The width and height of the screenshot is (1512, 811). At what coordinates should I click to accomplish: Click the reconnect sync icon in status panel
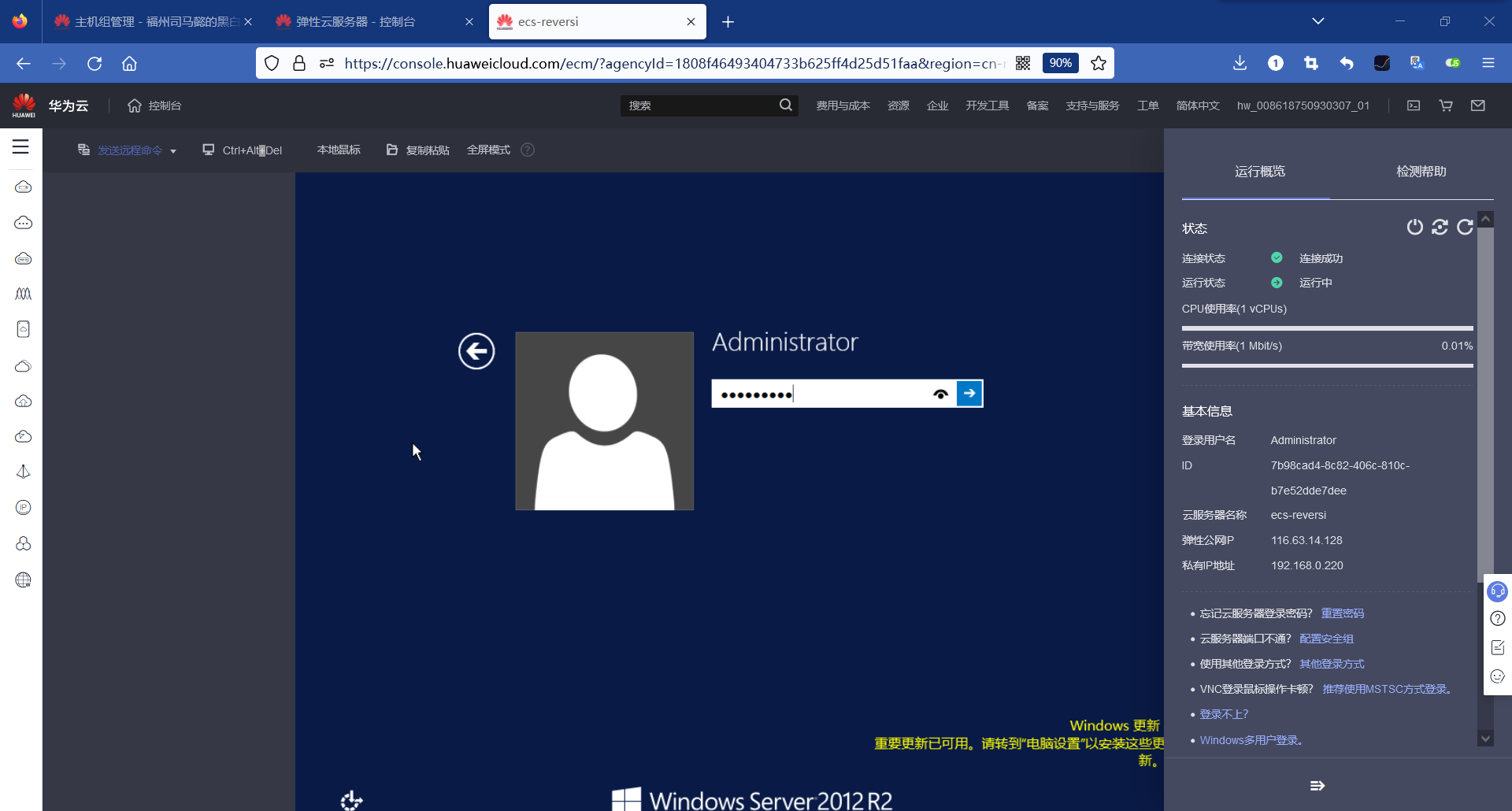point(1440,227)
